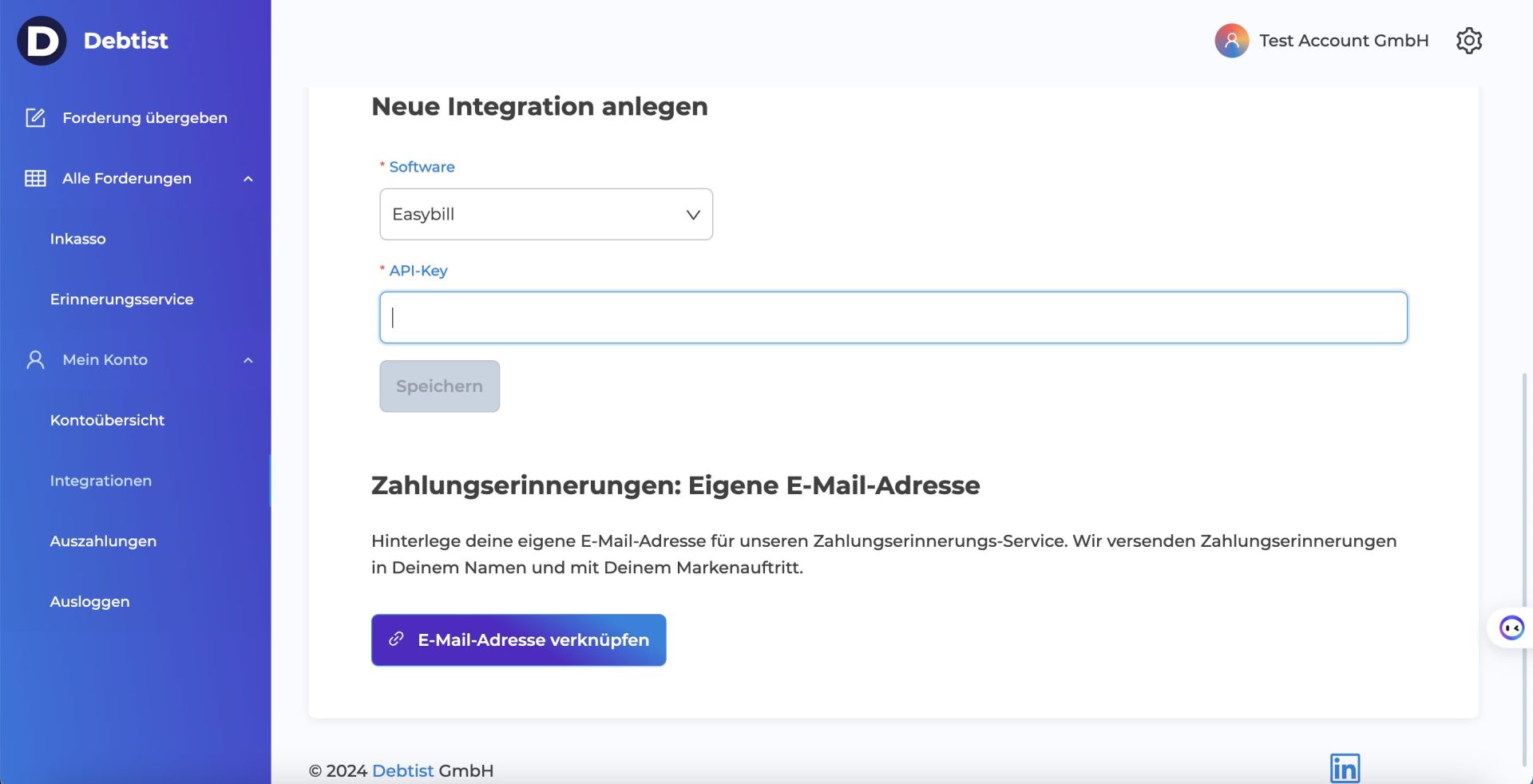Click the Alle Forderungen table icon
This screenshot has height=784, width=1533.
point(35,179)
